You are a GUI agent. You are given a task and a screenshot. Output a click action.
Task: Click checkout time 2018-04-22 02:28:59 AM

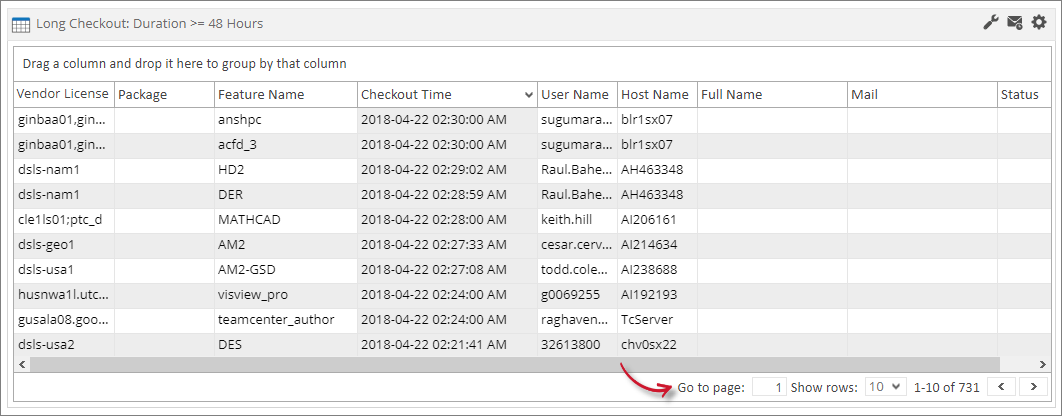447,195
